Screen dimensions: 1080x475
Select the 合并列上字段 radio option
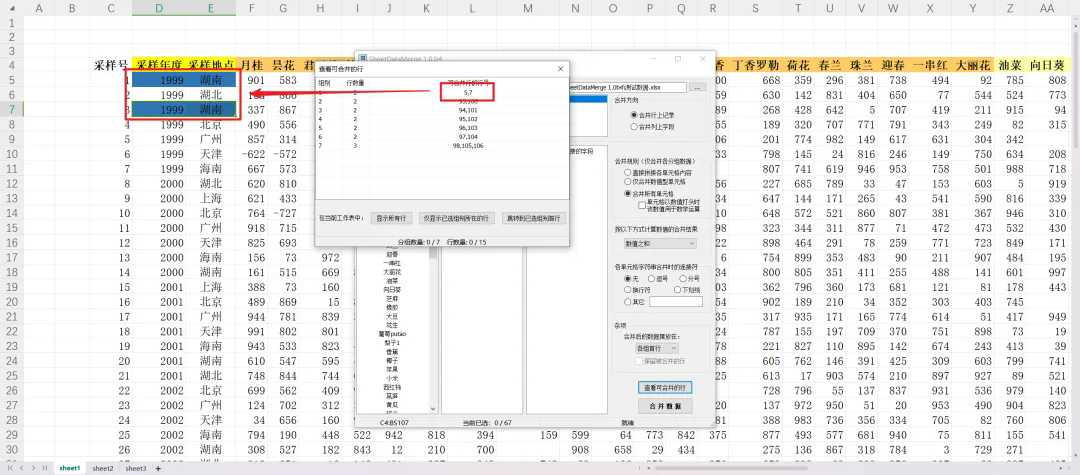pyautogui.click(x=634, y=127)
